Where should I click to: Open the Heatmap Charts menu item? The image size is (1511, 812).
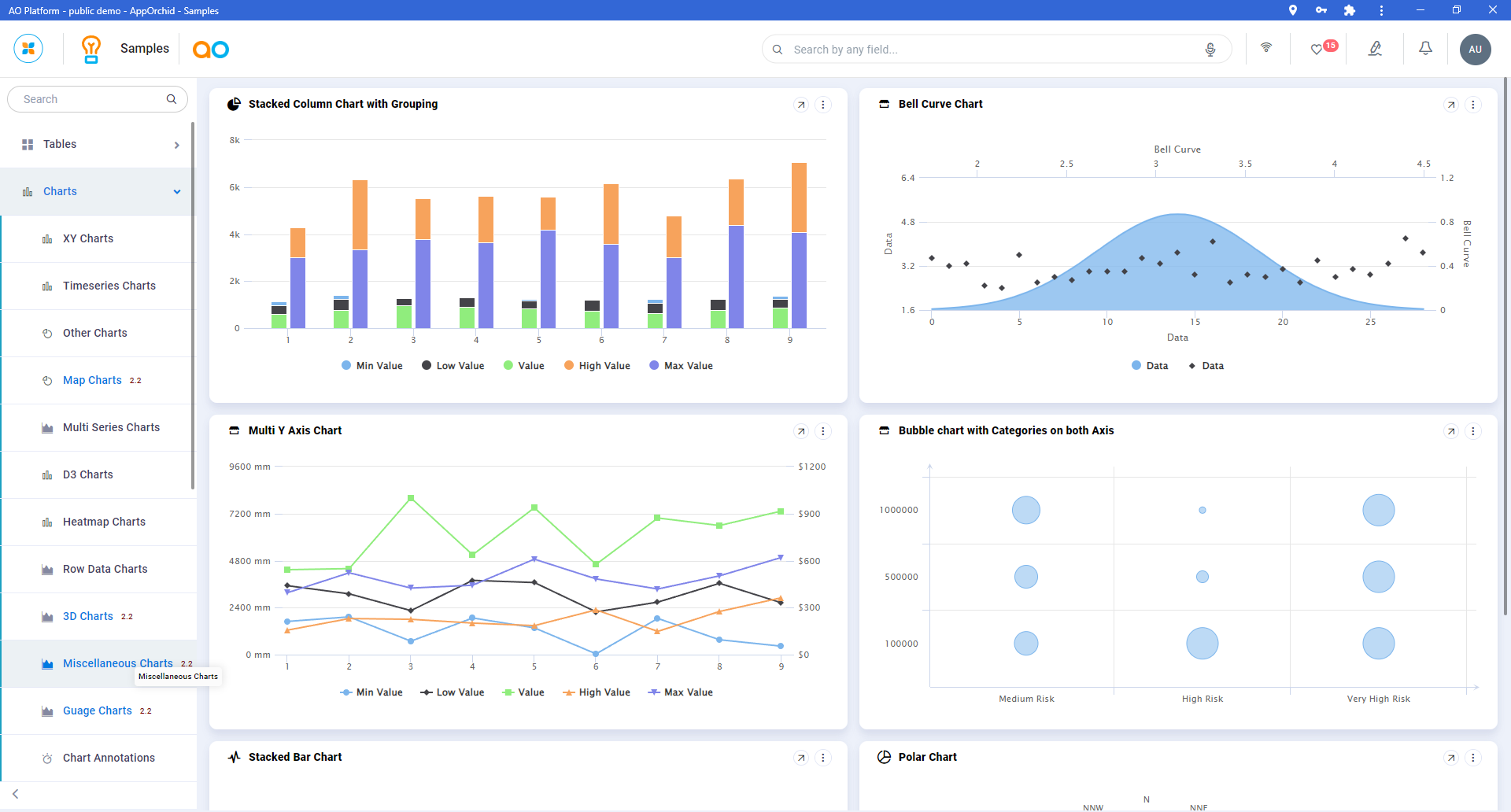click(x=104, y=522)
